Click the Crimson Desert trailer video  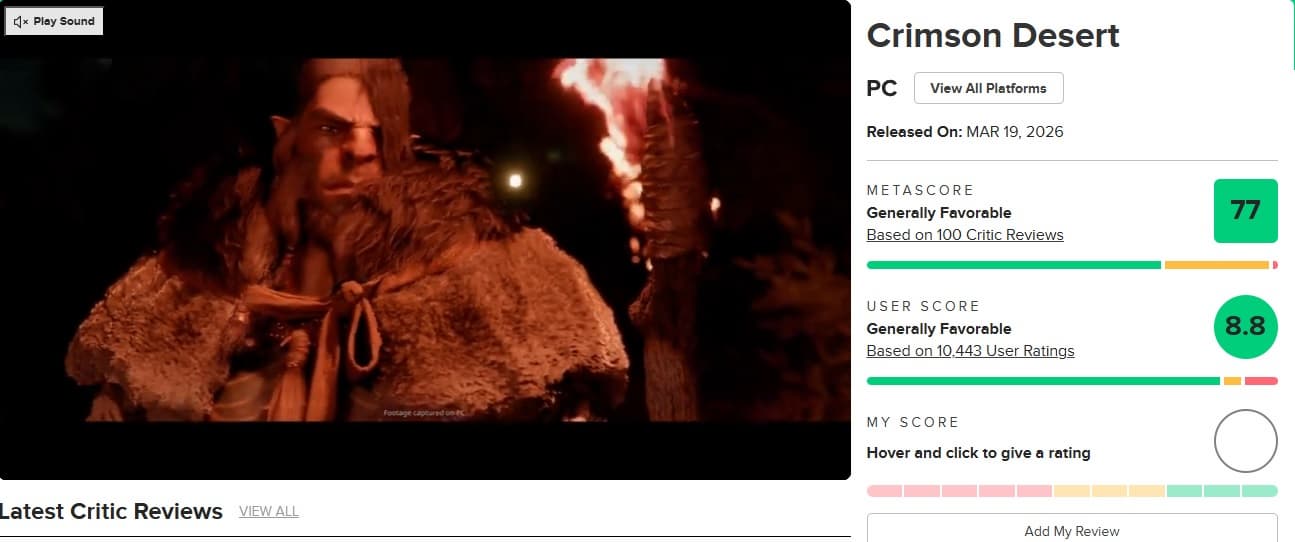[425, 240]
